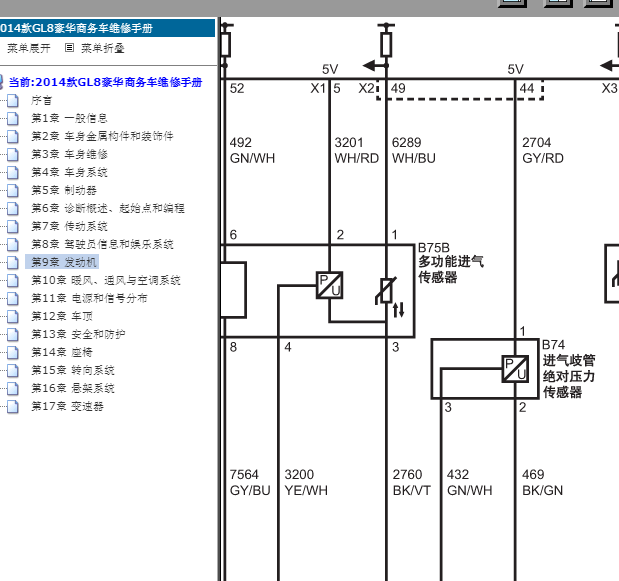Screen dimensions: 619x581
Task: Open 第10章 暖风、通风与空调系统
Action: click(106, 280)
